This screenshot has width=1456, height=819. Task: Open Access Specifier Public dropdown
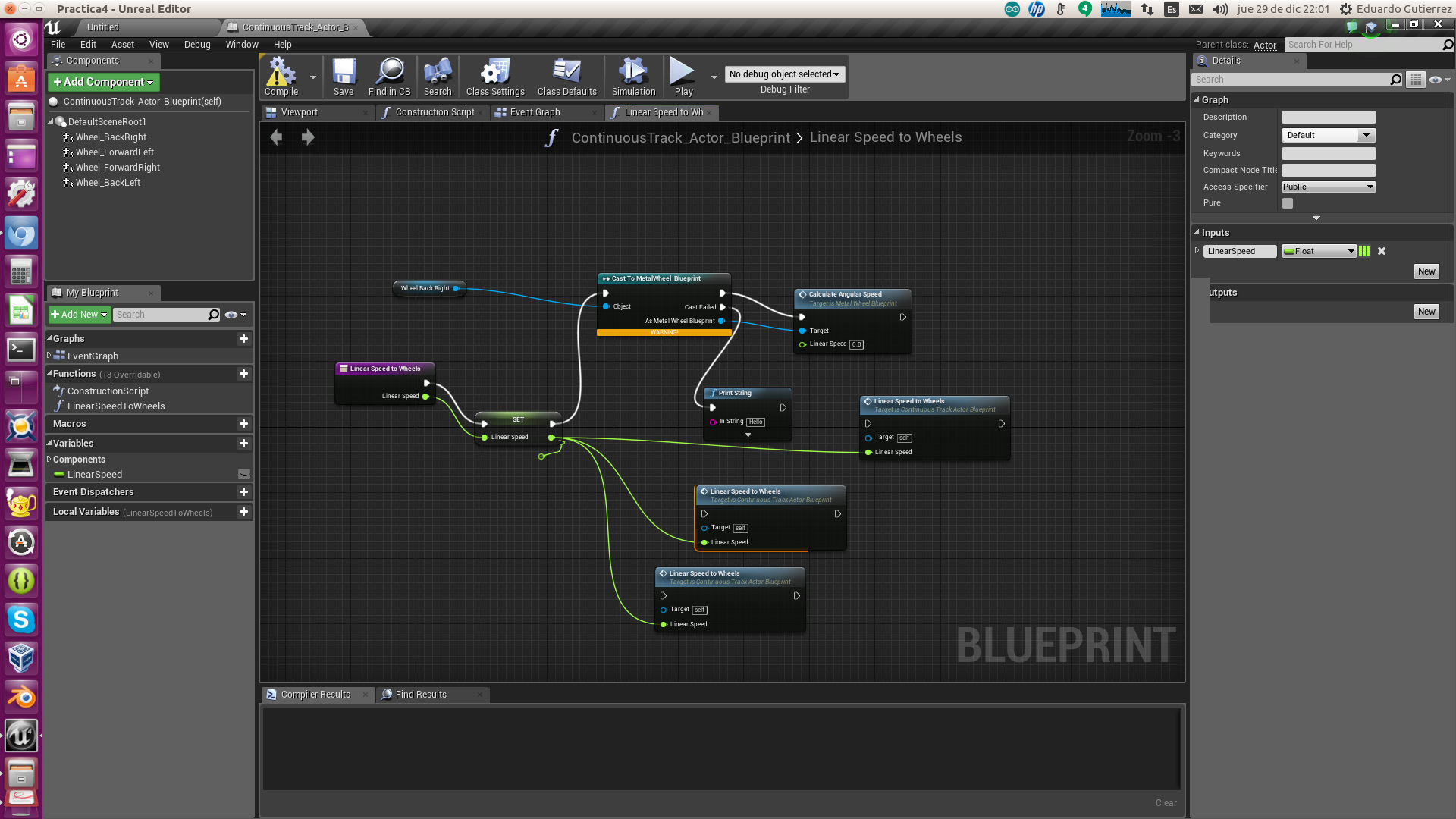1328,187
